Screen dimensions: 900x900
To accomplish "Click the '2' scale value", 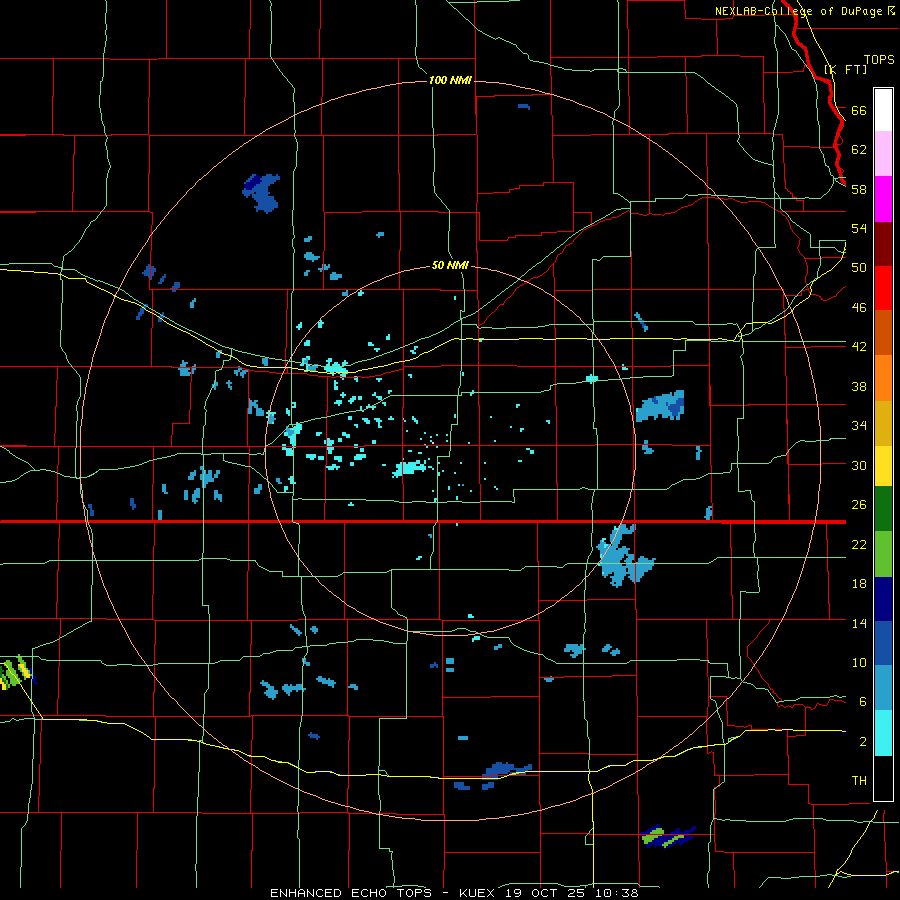I will coord(863,741).
